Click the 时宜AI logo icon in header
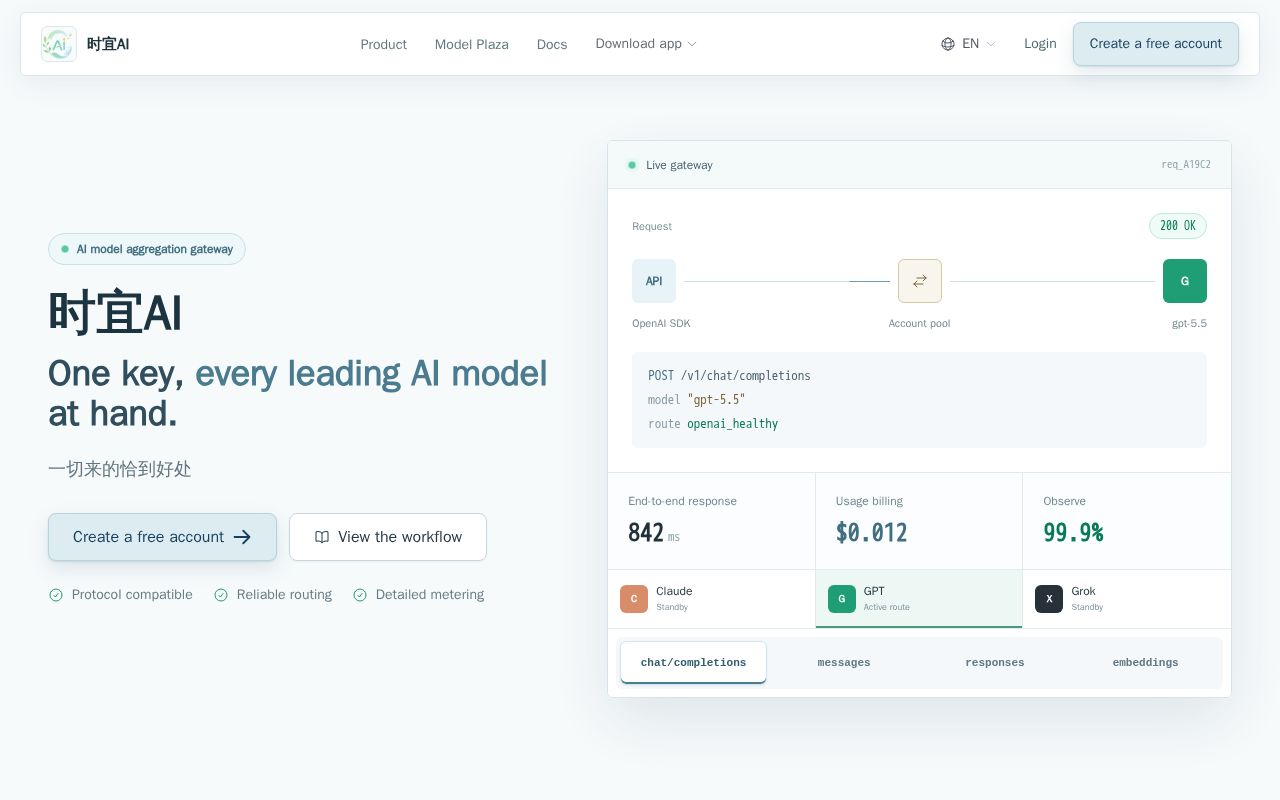The height and width of the screenshot is (800, 1280). click(x=59, y=44)
